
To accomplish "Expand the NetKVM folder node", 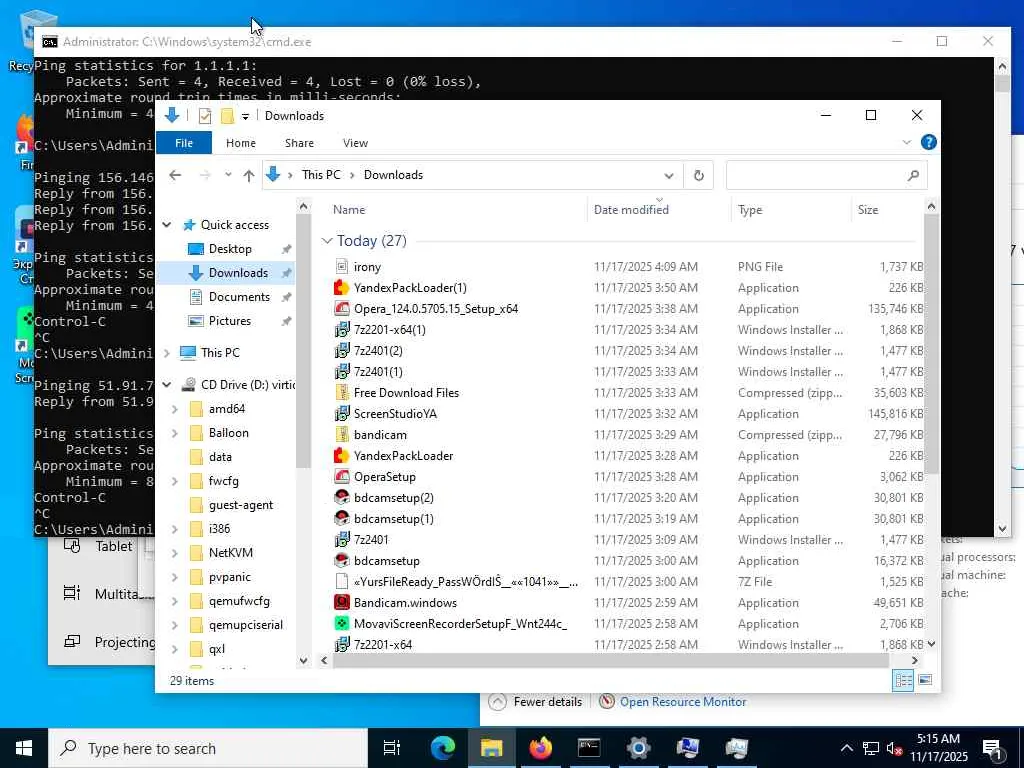I will tap(175, 553).
